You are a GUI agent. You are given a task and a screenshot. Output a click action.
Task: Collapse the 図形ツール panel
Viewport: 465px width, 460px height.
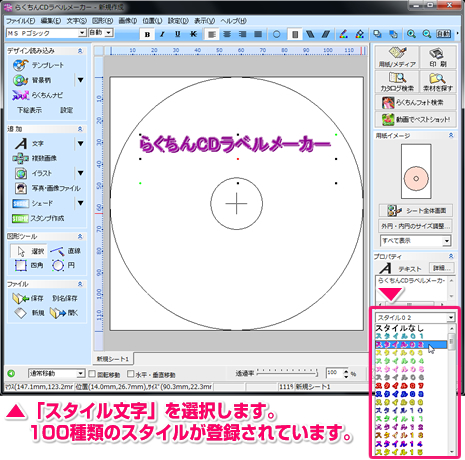click(80, 236)
